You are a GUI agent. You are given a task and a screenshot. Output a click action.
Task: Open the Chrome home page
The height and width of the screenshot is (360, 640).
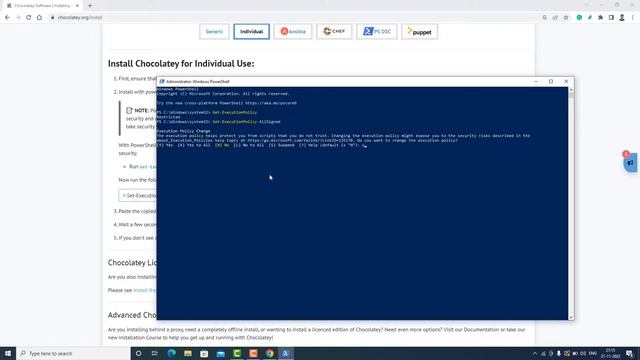pyautogui.click(x=39, y=18)
